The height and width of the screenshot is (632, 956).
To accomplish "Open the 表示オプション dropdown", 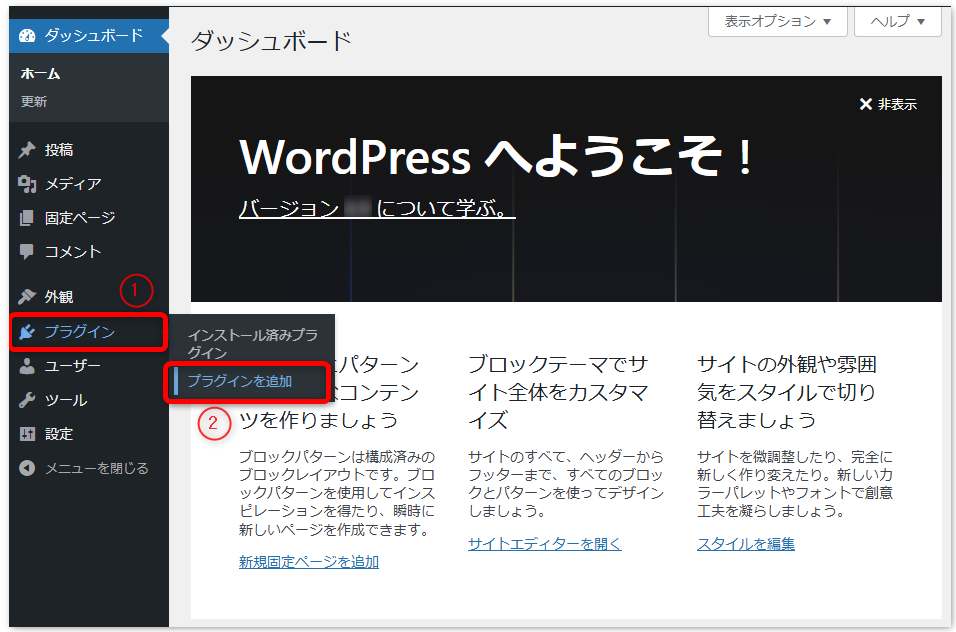I will [x=777, y=21].
